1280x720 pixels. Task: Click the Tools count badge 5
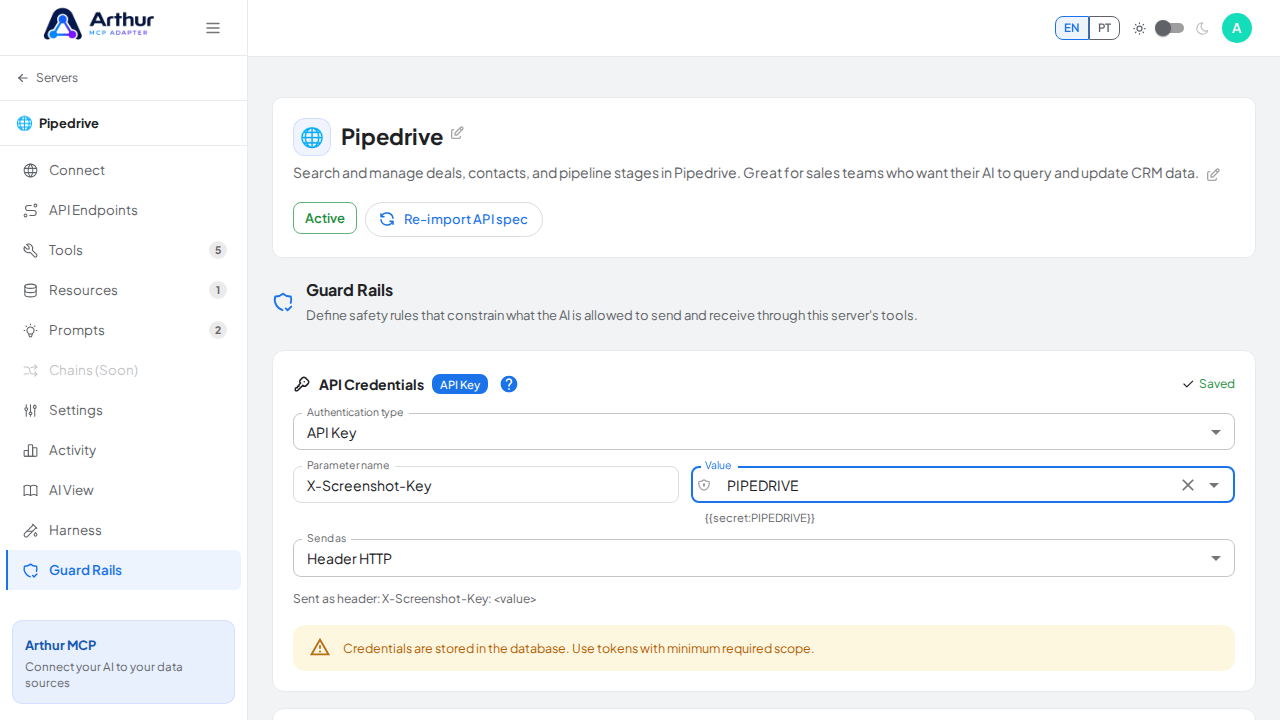218,250
